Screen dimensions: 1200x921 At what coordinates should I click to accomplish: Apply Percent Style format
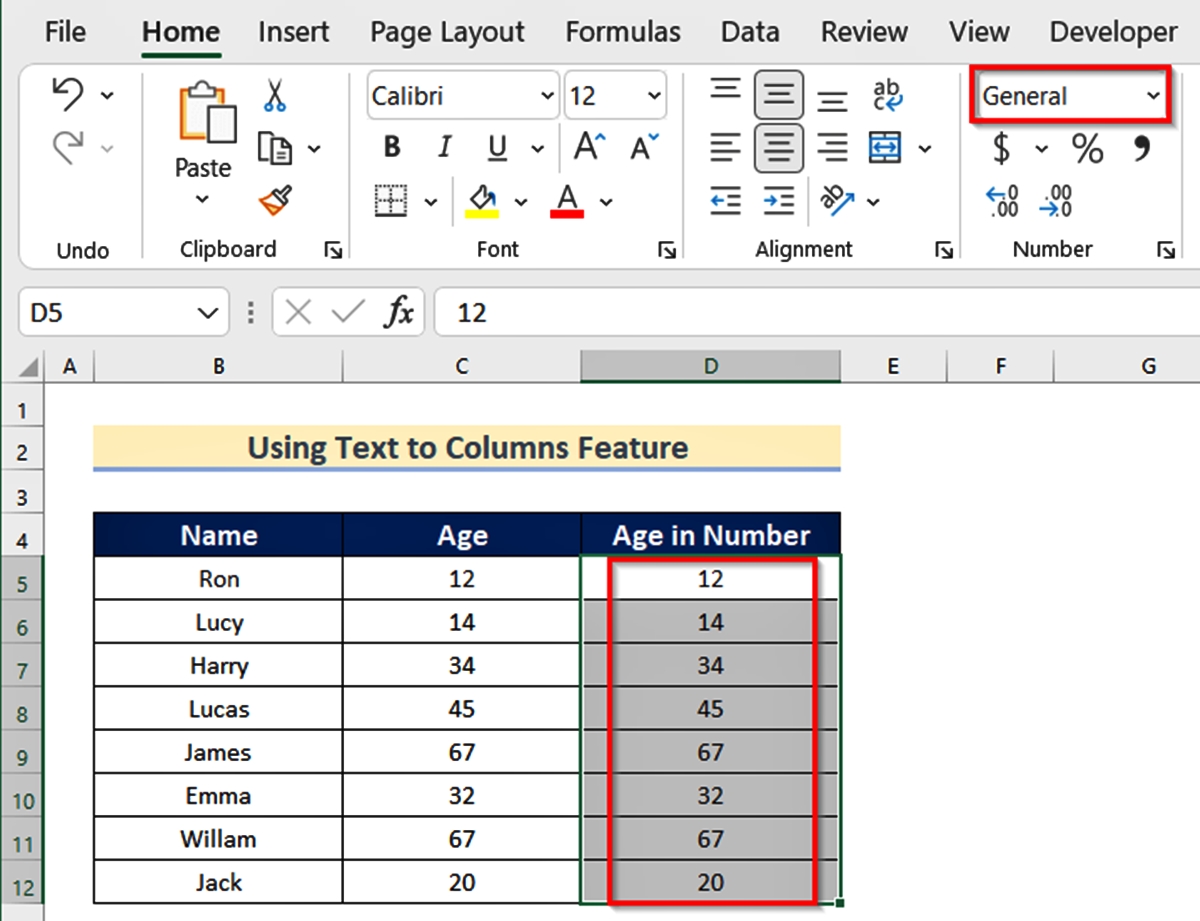(x=1087, y=149)
